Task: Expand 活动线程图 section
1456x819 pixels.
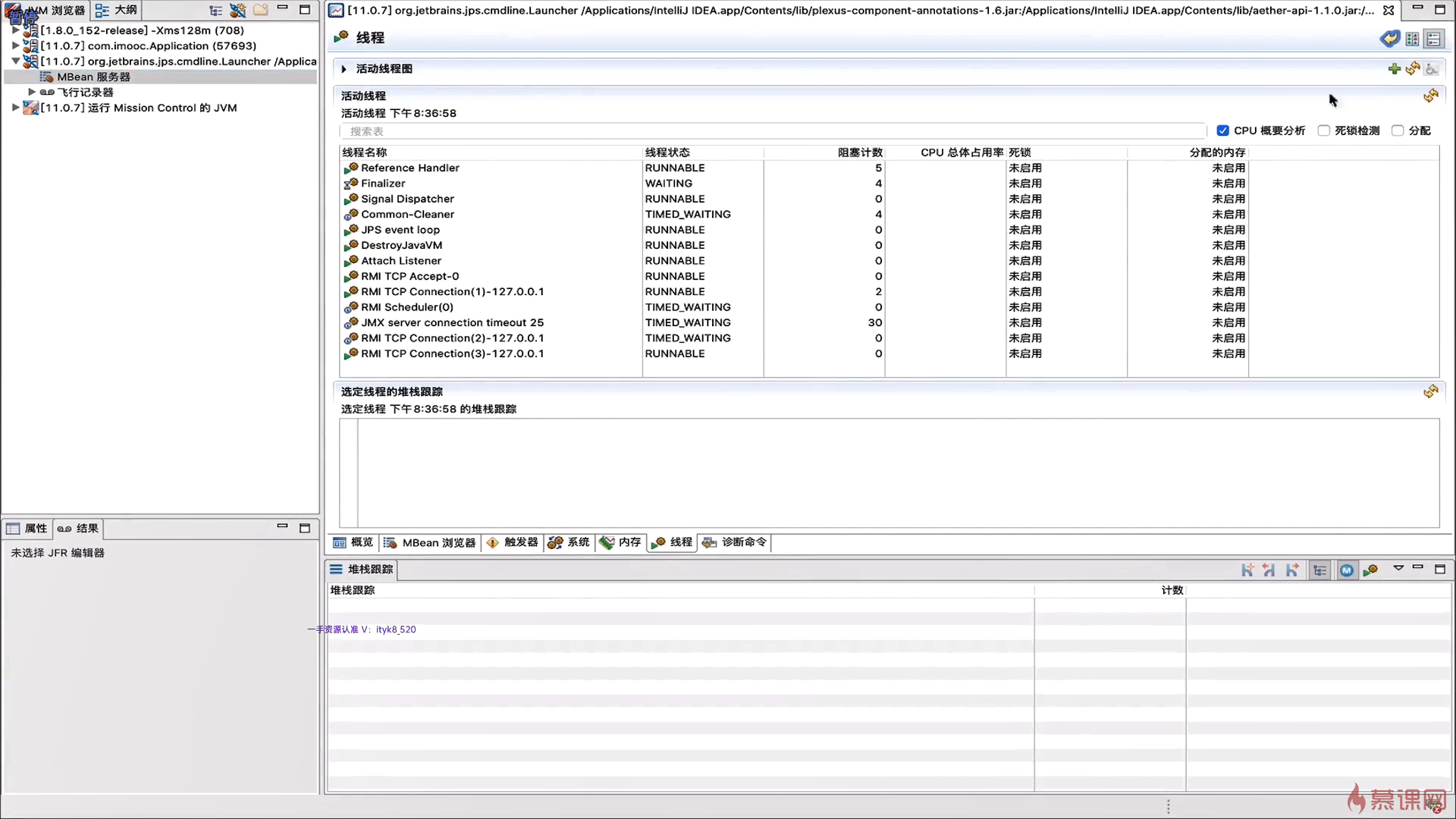Action: [x=344, y=69]
